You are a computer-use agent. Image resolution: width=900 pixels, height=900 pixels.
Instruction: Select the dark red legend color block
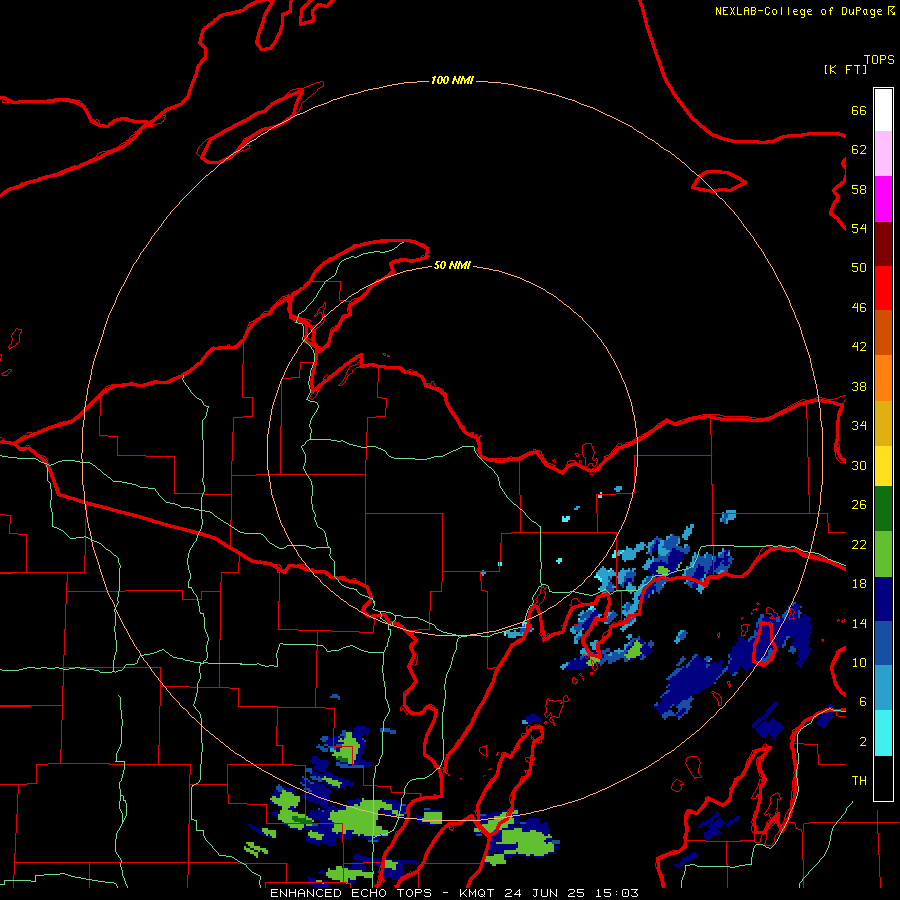(x=883, y=244)
